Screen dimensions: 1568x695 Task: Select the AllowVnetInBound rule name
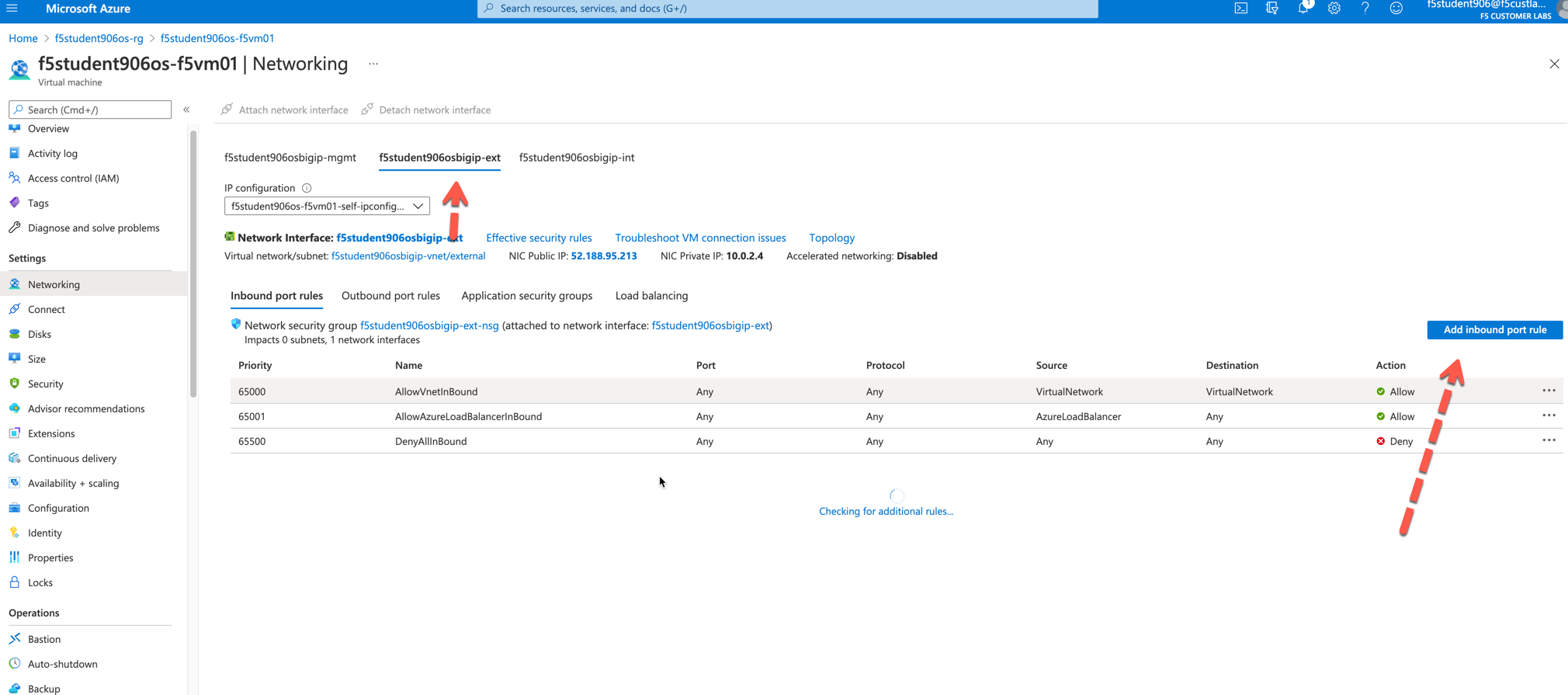pos(436,391)
